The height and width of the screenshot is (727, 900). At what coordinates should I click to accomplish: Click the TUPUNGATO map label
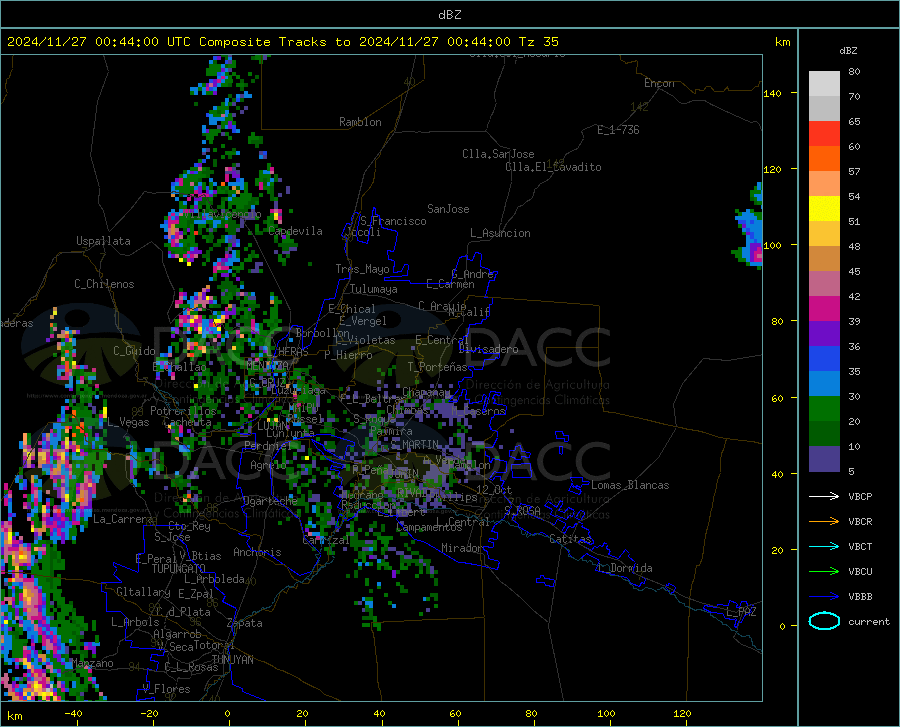[179, 569]
